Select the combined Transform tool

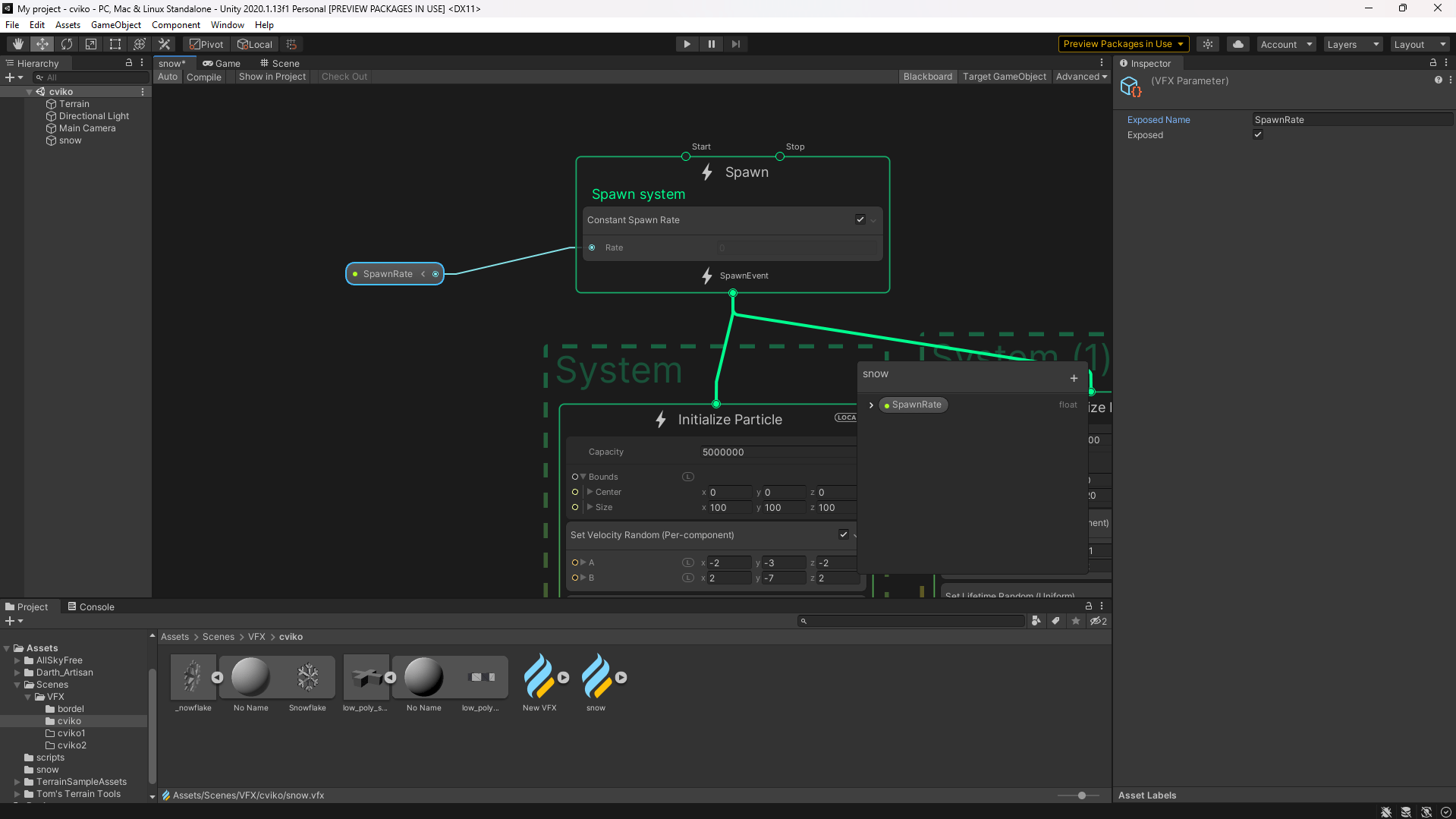pos(140,44)
